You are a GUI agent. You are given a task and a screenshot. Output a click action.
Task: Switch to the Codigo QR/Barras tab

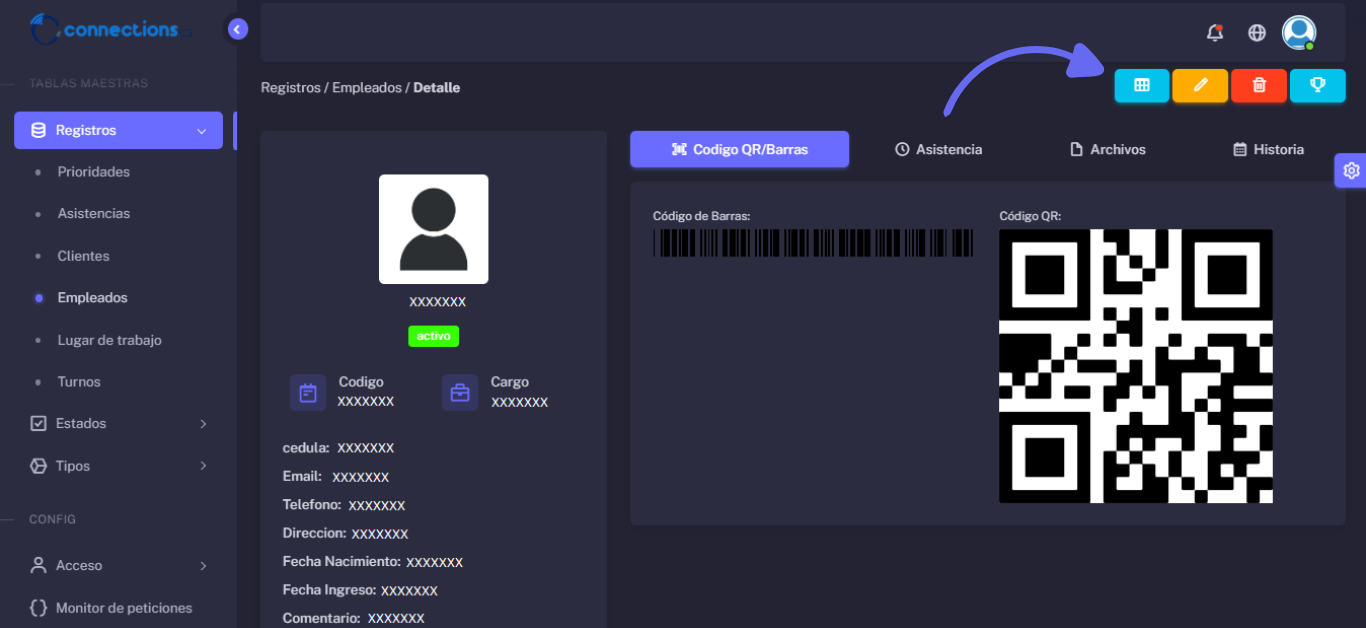[x=739, y=149]
